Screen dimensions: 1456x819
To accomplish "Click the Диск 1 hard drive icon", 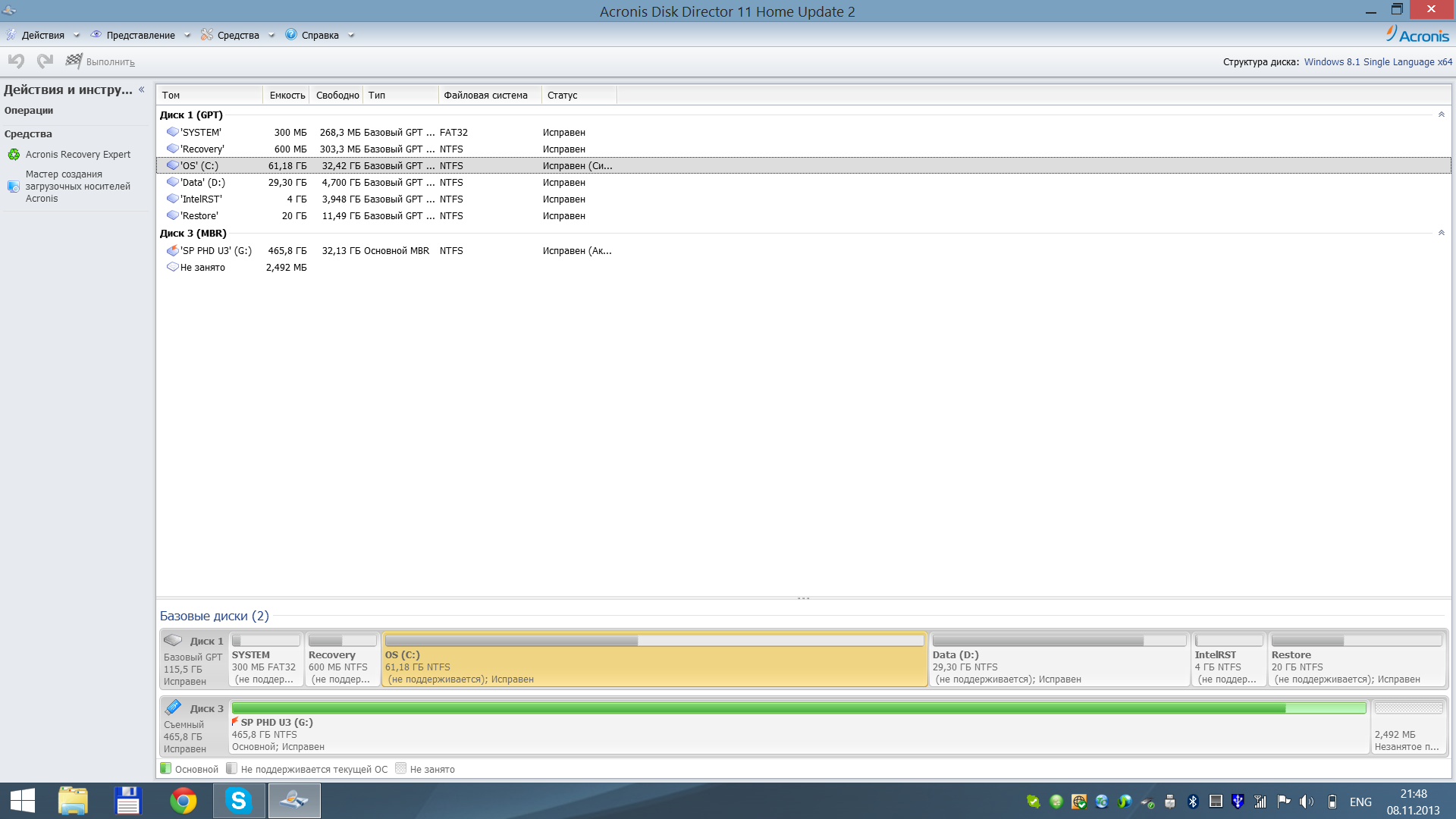I will coord(174,640).
